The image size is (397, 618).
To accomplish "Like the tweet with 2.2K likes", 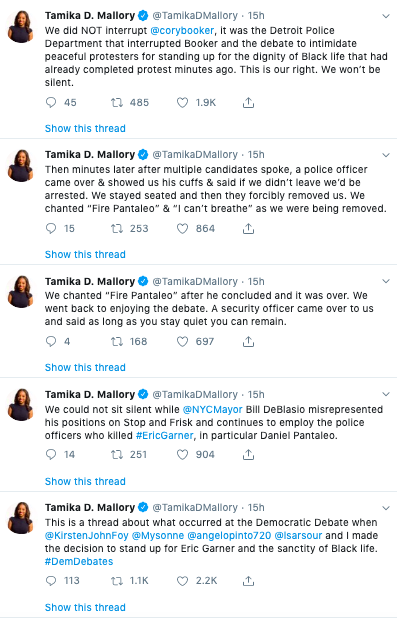I will coord(182,581).
